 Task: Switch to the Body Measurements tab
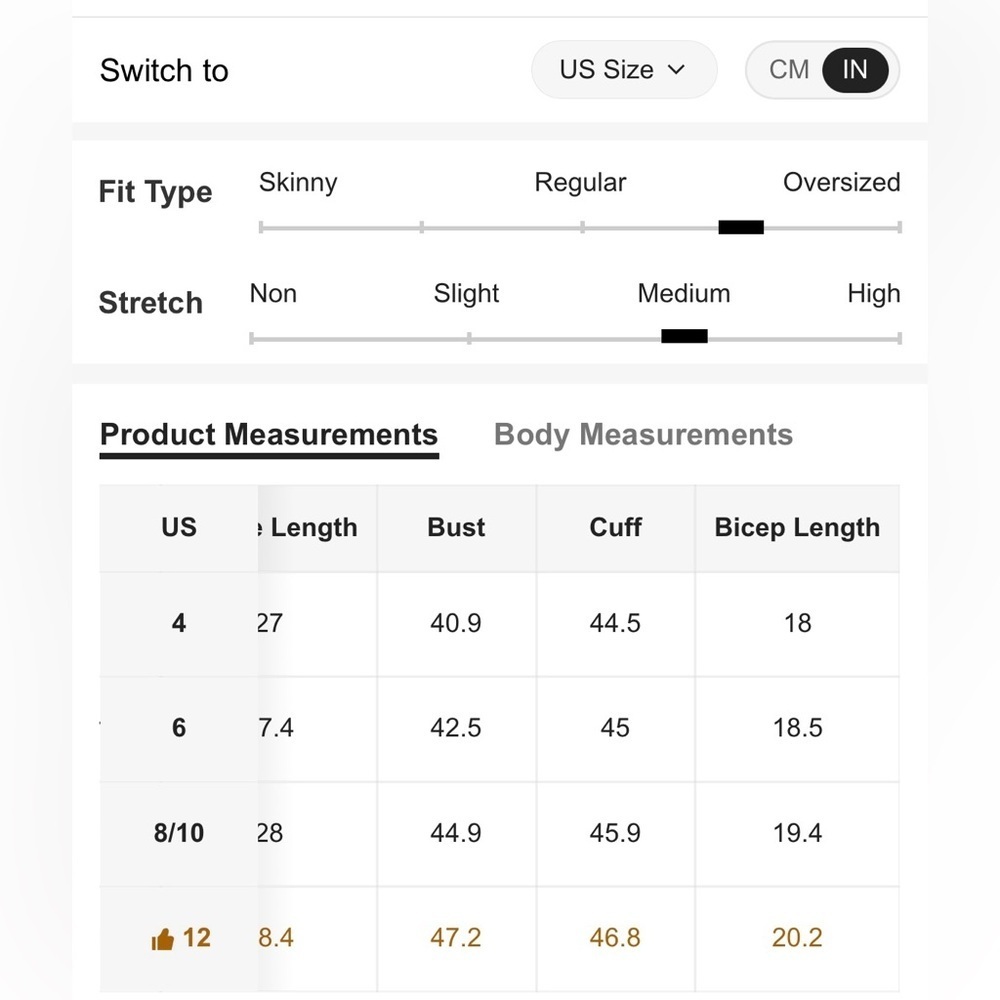pos(643,435)
